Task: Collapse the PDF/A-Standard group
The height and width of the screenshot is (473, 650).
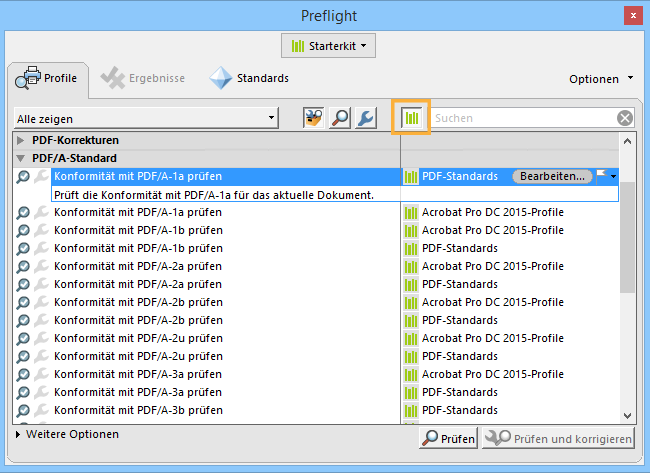Action: [x=21, y=158]
